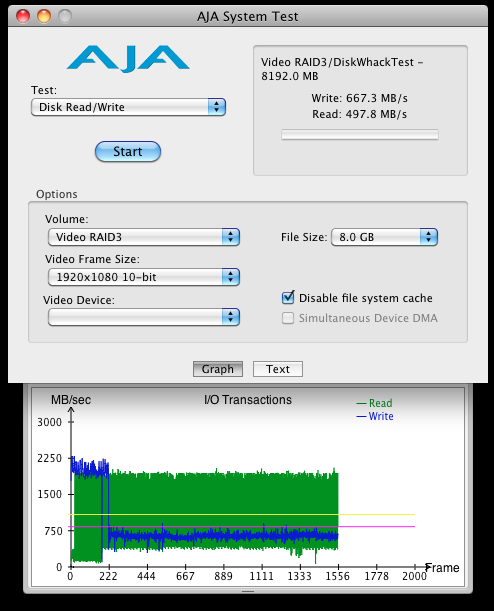Close the AJA System Test window
Image resolution: width=494 pixels, height=611 pixels.
point(23,16)
